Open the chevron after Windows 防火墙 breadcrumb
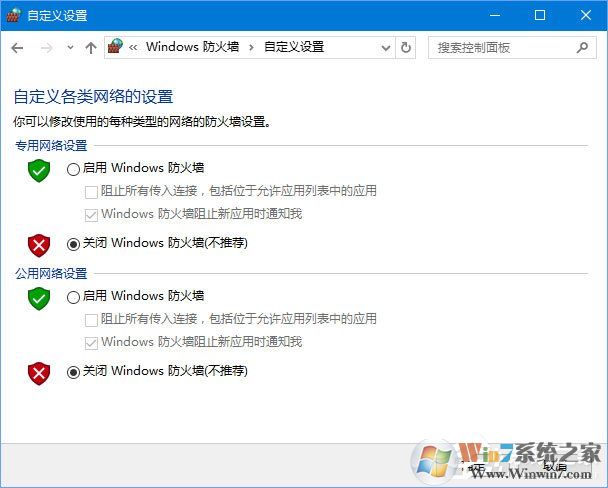The width and height of the screenshot is (608, 488). click(252, 48)
